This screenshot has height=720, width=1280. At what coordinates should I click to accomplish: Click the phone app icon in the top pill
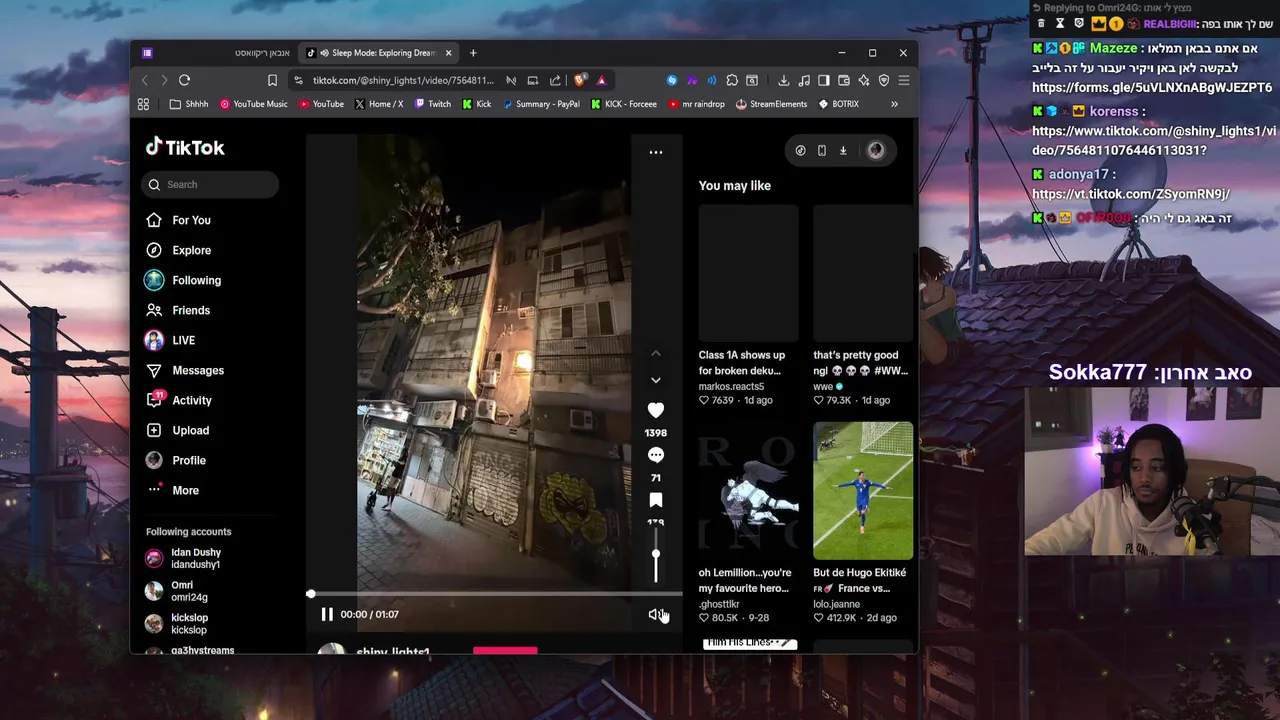[822, 150]
